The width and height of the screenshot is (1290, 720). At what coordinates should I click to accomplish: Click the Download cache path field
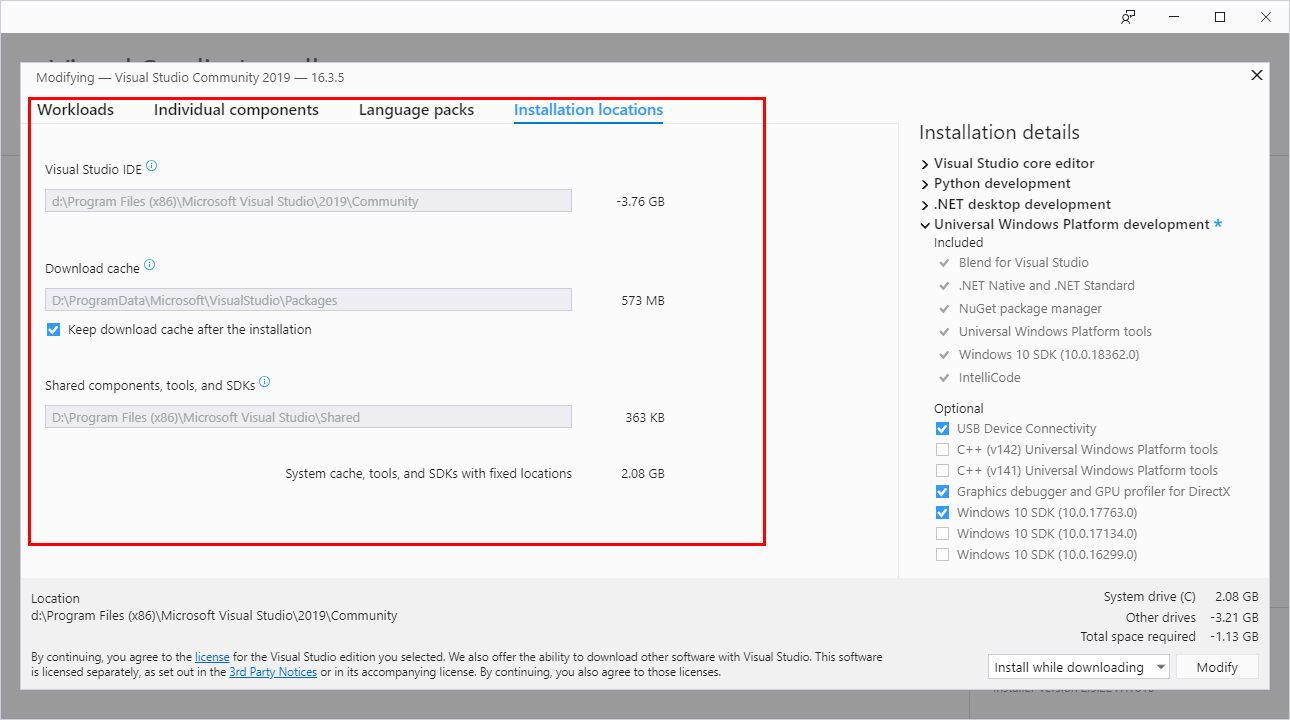pyautogui.click(x=308, y=300)
